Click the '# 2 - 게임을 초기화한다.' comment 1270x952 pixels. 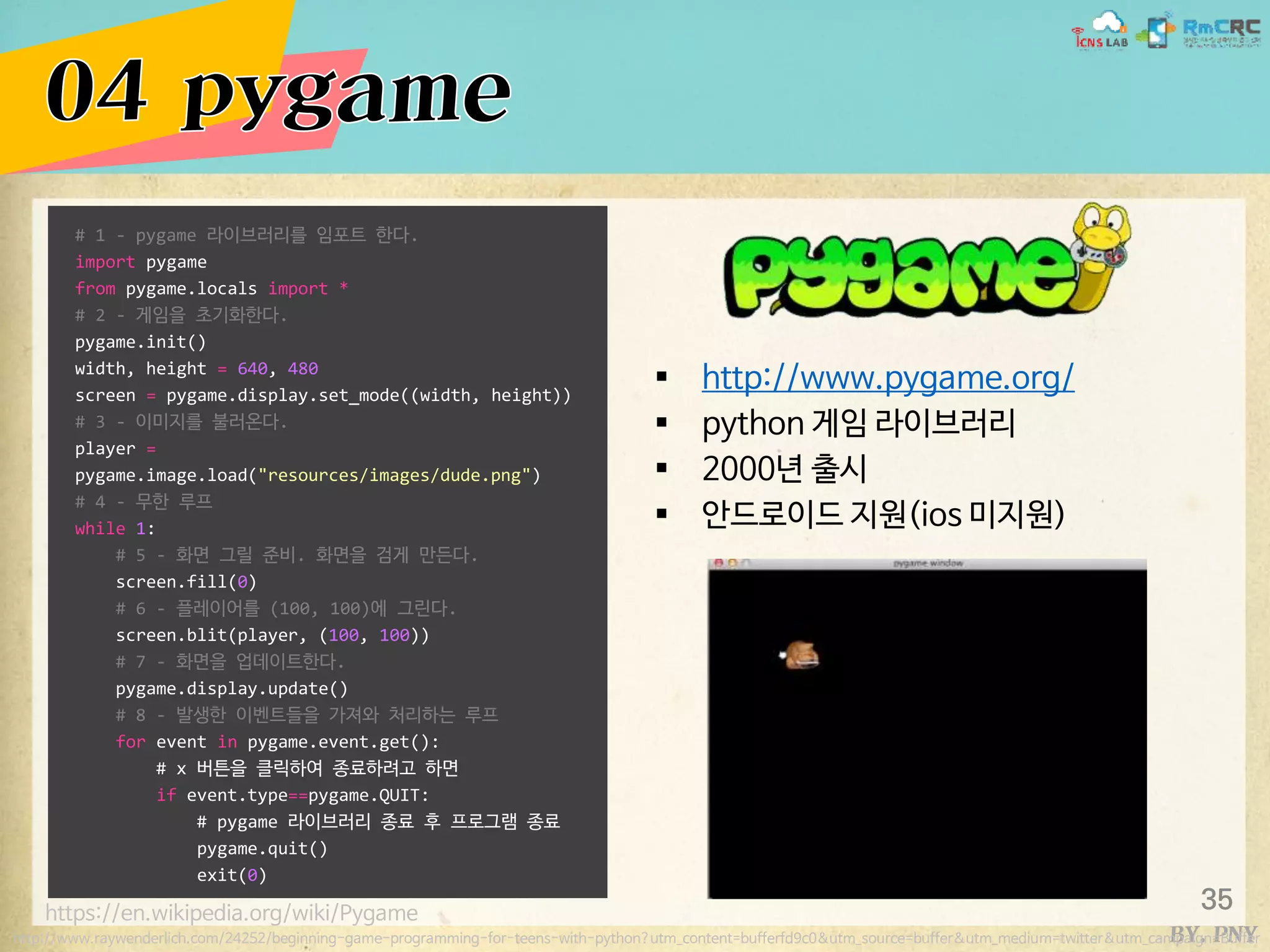[181, 315]
